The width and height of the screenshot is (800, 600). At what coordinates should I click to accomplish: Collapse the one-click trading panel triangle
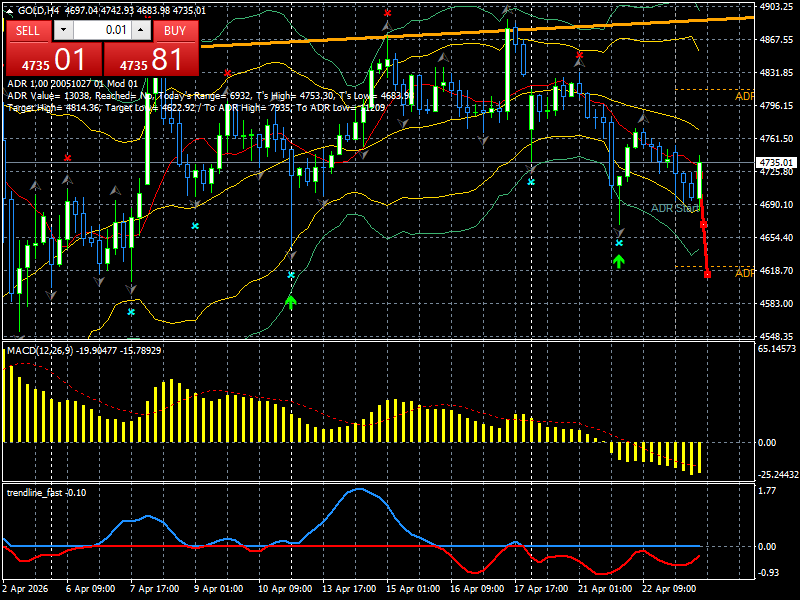[9, 11]
